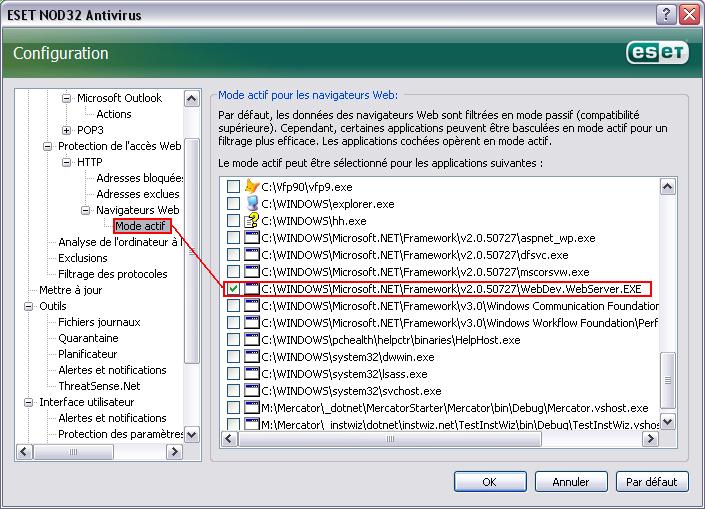Screen dimensions: 705x509
Task: Click the Windows Workflow Foundation app icon
Action: [x=252, y=323]
